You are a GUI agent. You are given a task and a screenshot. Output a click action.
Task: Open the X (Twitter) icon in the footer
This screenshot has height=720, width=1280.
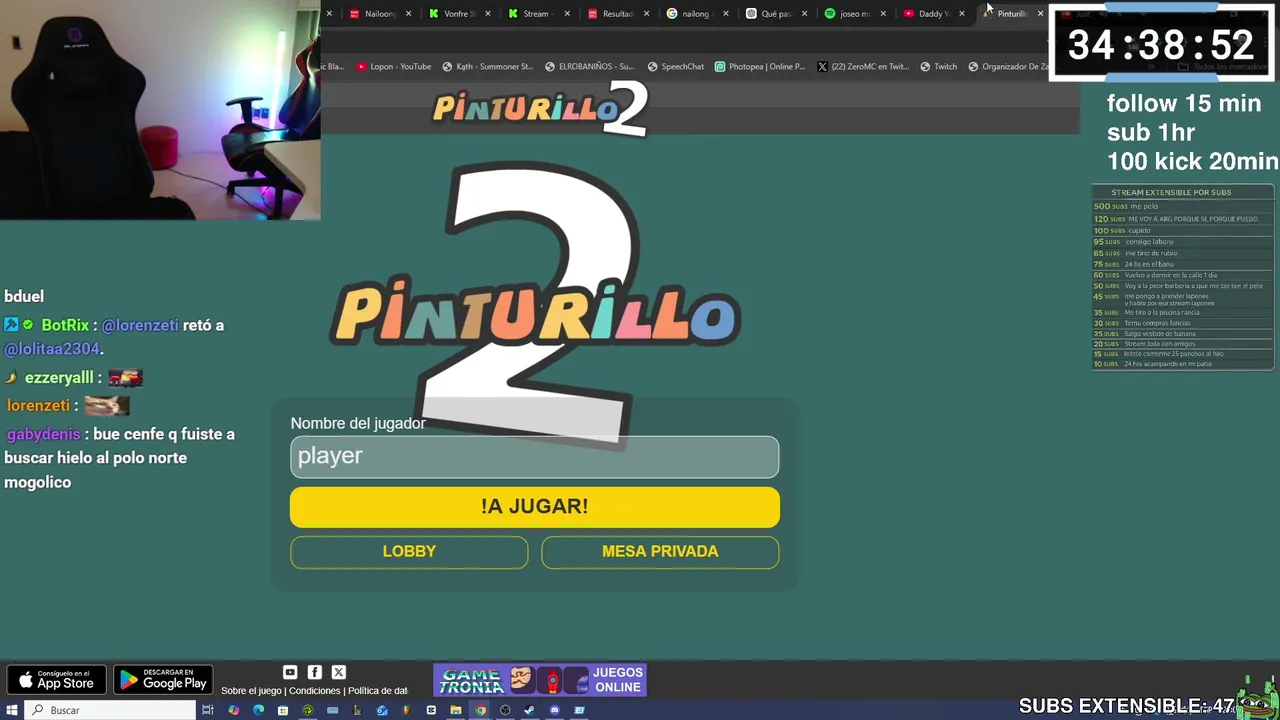(x=338, y=672)
